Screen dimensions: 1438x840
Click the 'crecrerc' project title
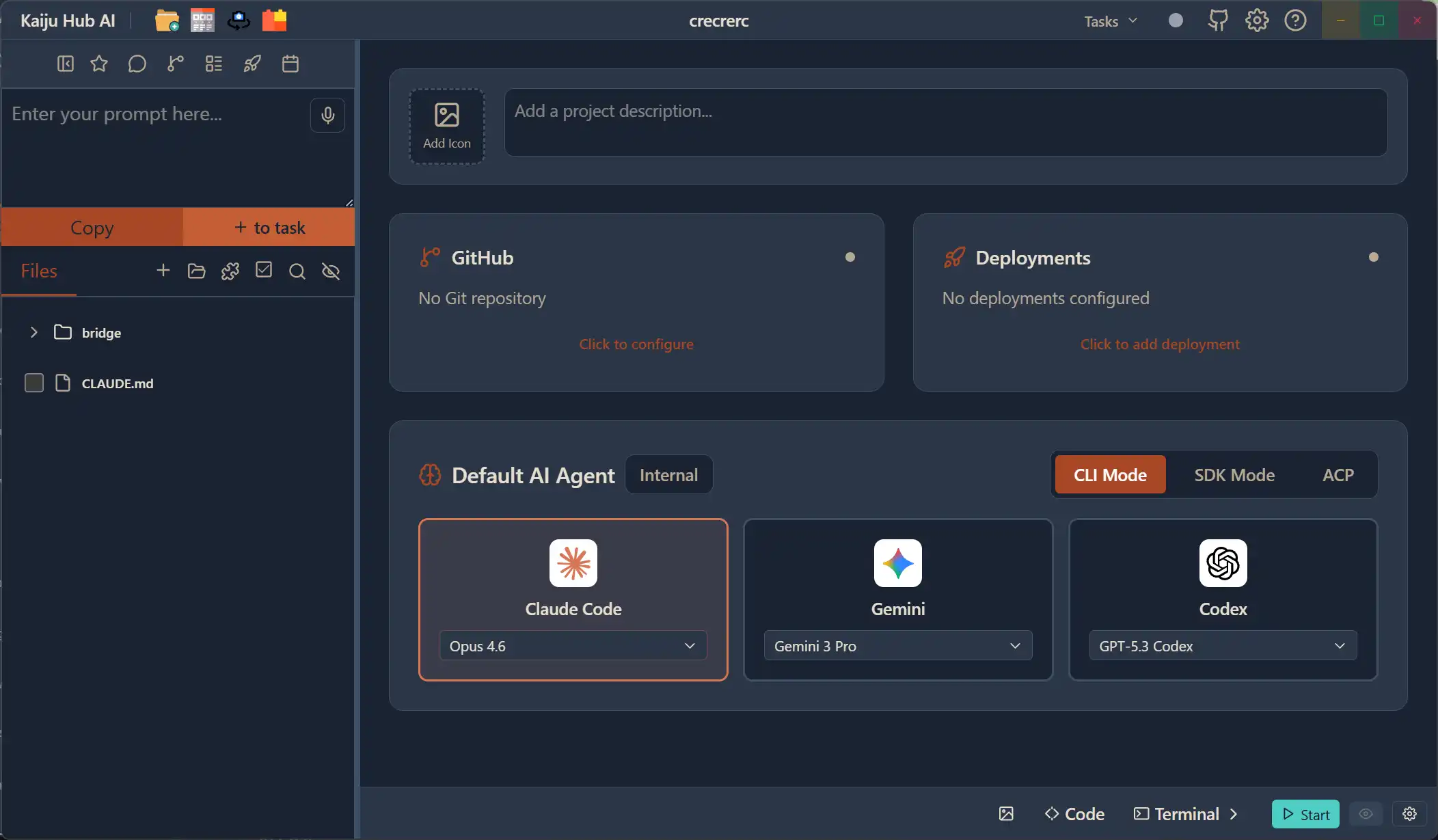[x=719, y=21]
